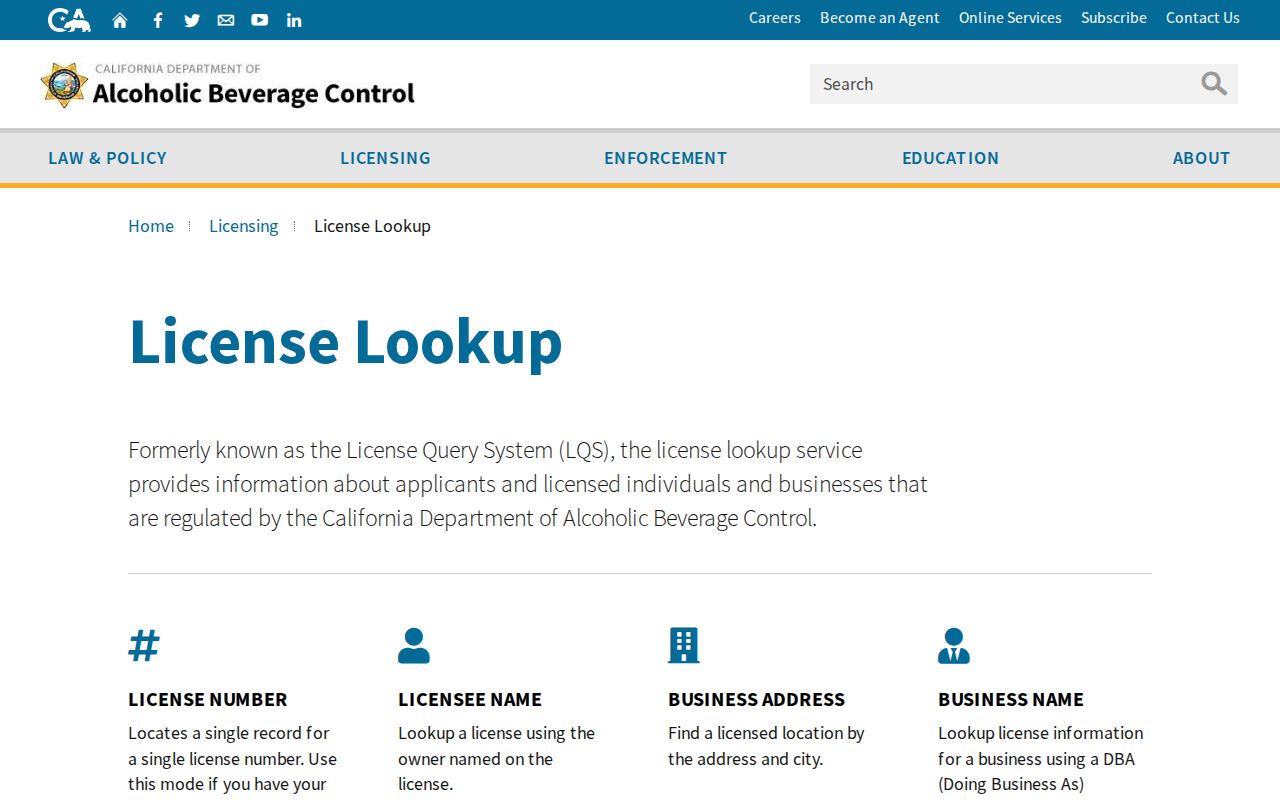Go to Licensing in breadcrumb
Viewport: 1280px width, 800px height.
coord(244,226)
